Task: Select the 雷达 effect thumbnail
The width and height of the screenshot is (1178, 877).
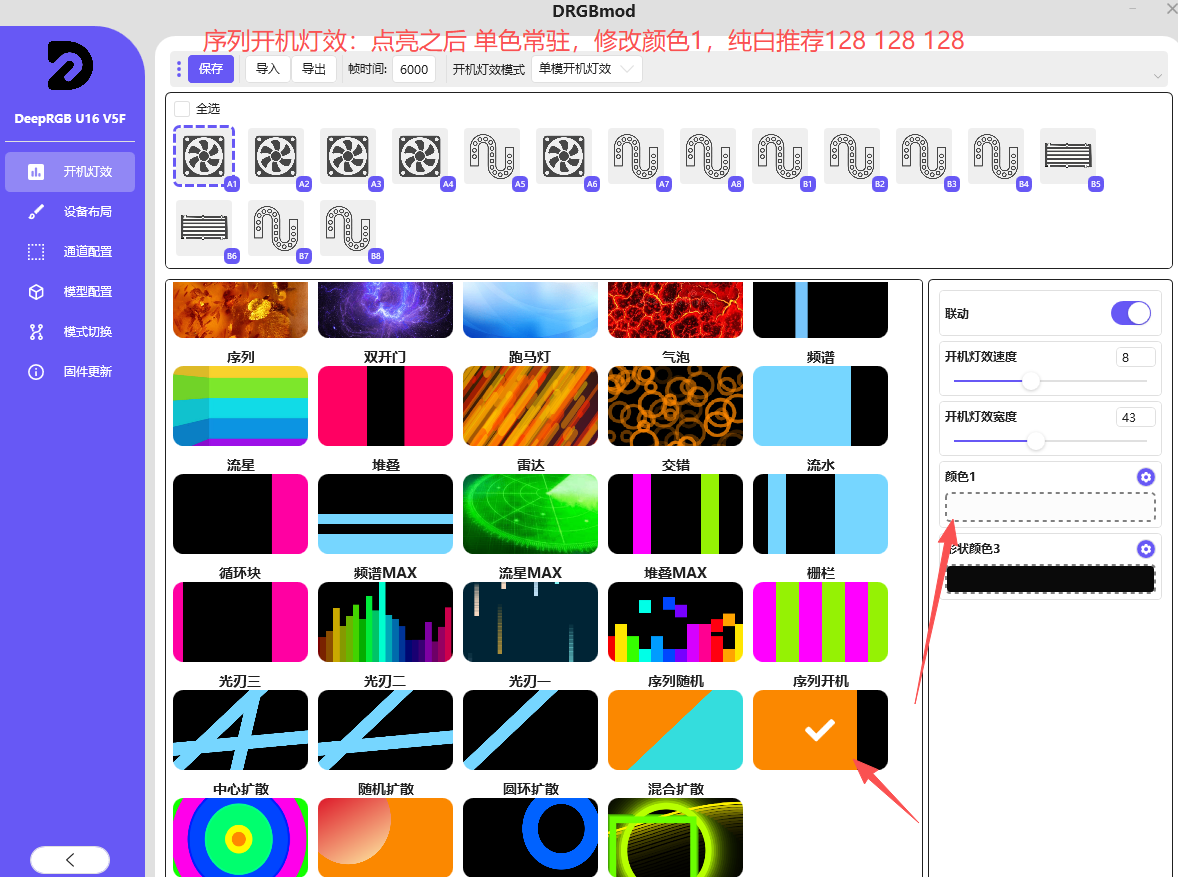Action: (530, 514)
